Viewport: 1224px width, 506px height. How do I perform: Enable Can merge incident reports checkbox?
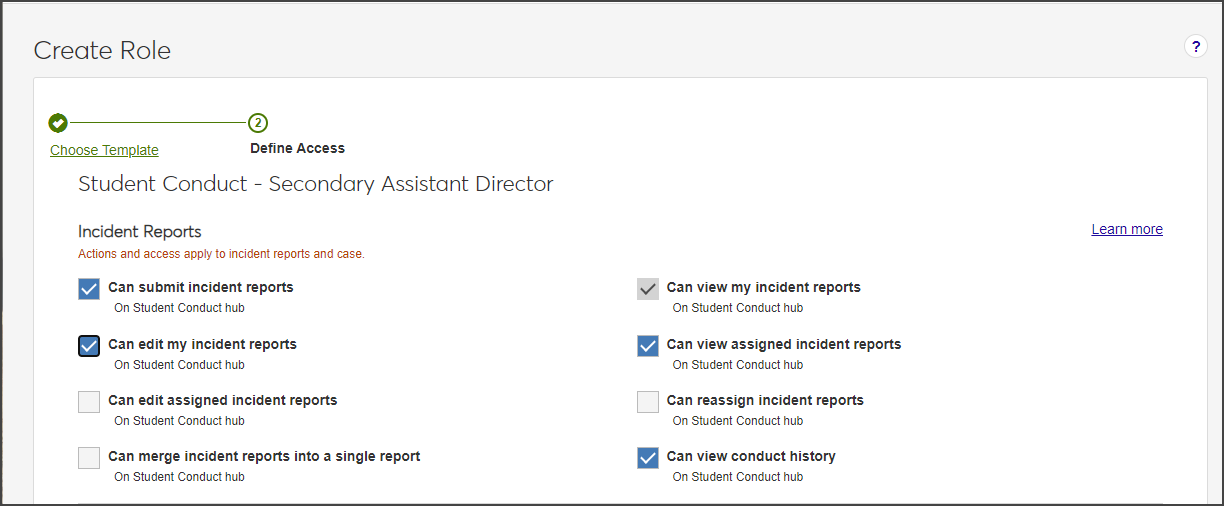coord(89,458)
